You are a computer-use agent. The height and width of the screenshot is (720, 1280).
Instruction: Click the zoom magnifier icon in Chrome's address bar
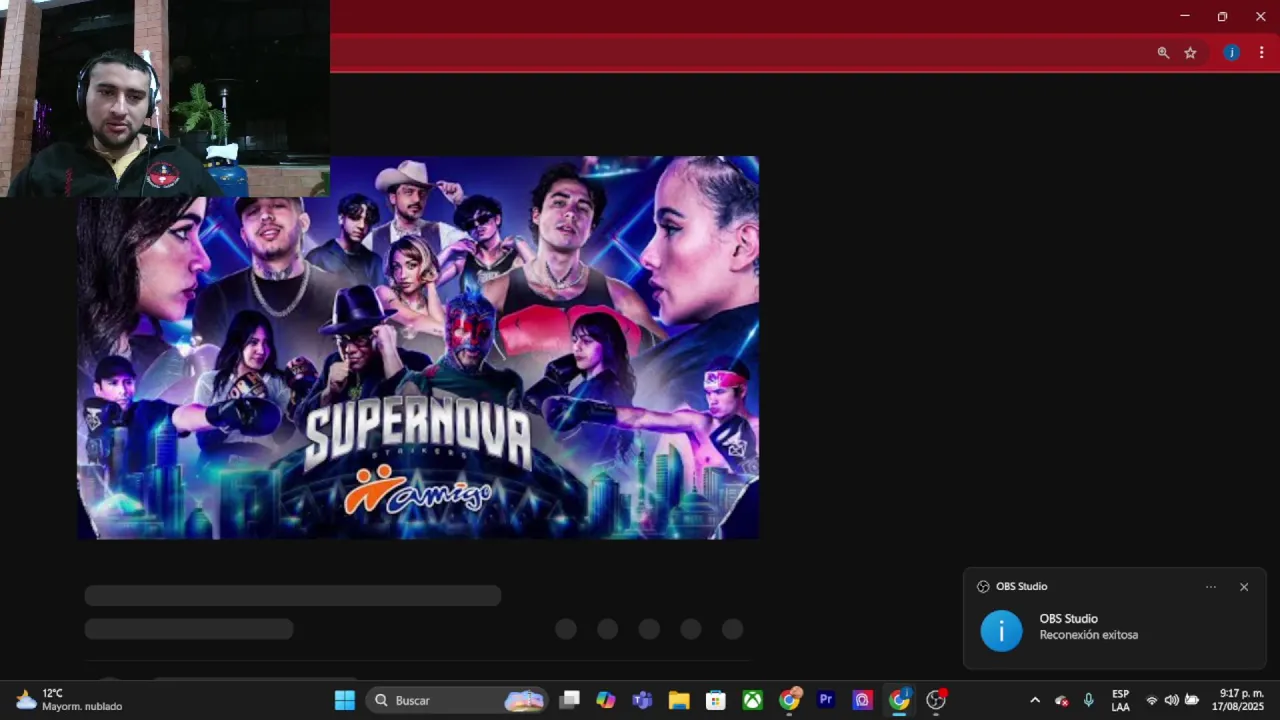pyautogui.click(x=1163, y=53)
